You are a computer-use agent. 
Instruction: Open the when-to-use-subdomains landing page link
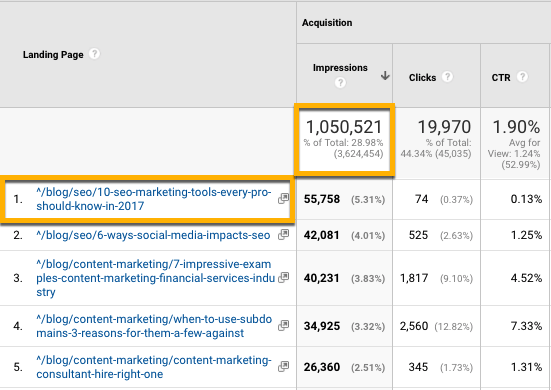pyautogui.click(x=154, y=326)
